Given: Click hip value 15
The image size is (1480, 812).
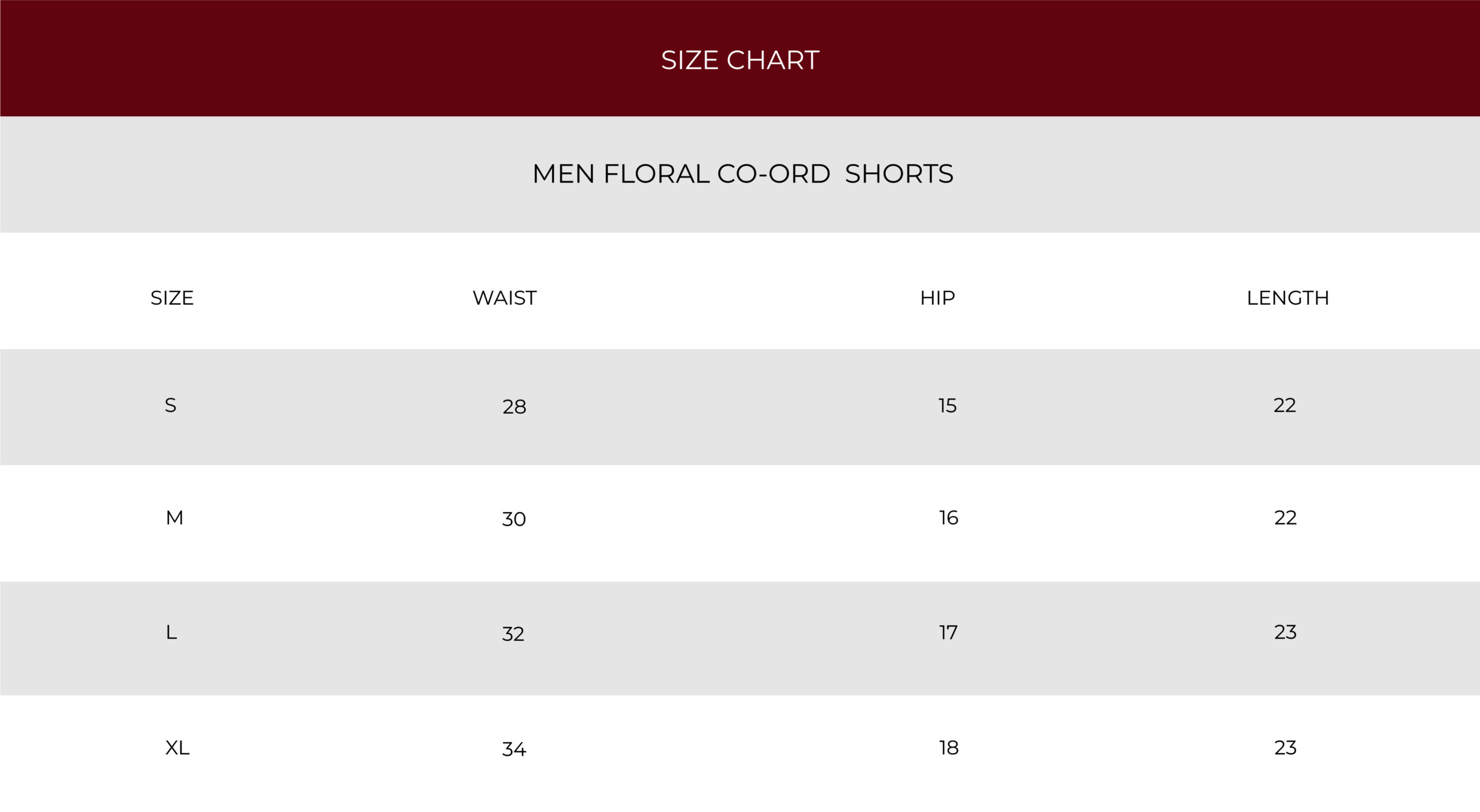Looking at the screenshot, I should [947, 406].
